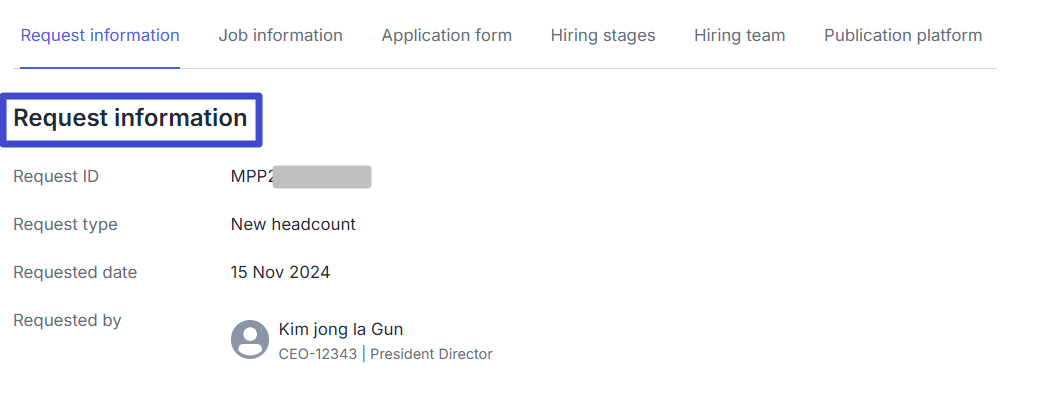Click the MPP2 request ID value

pyautogui.click(x=251, y=177)
